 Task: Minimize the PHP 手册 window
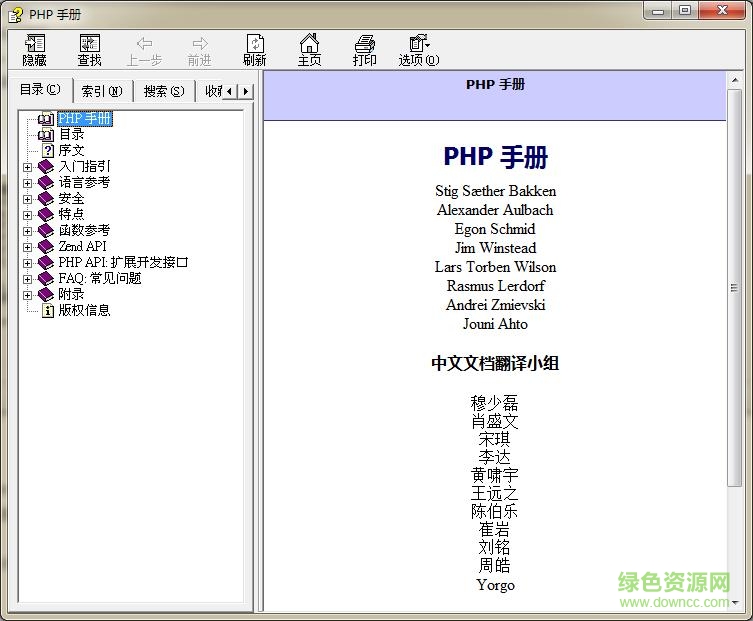tap(658, 11)
